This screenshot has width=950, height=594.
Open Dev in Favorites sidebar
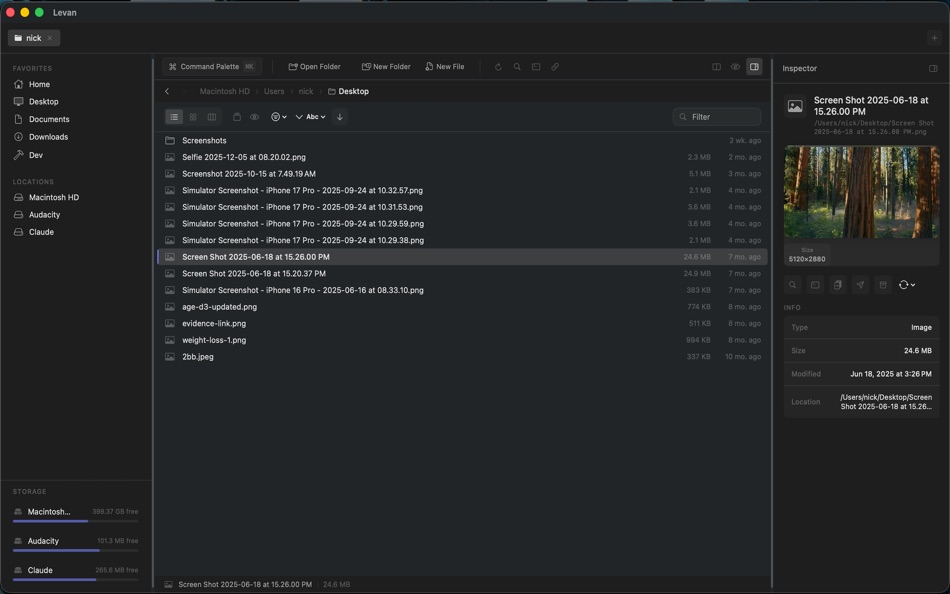tap(36, 155)
